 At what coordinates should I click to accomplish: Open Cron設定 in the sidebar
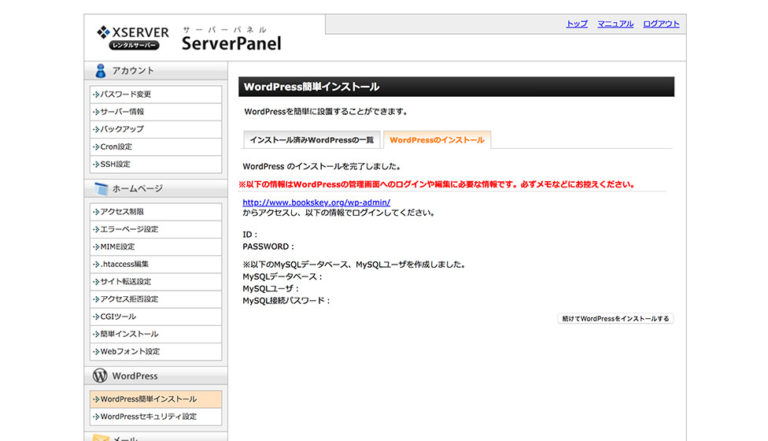[156, 147]
